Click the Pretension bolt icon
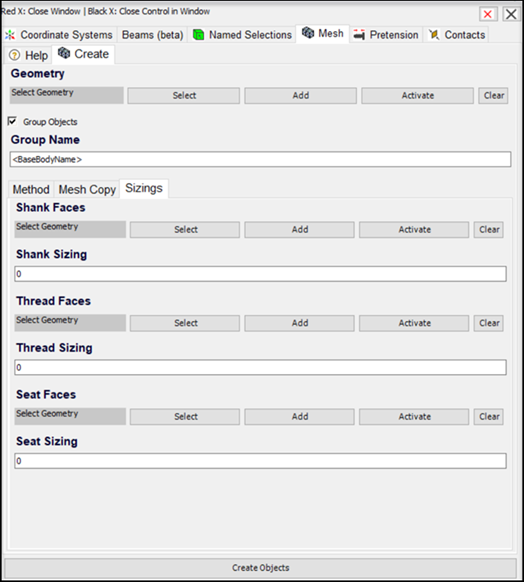The width and height of the screenshot is (524, 582). click(359, 35)
